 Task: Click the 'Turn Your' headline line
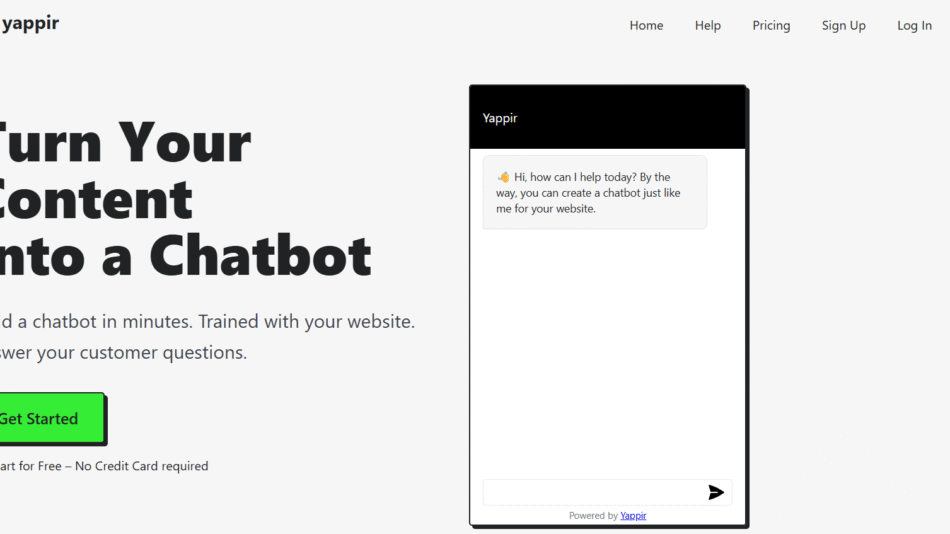tap(125, 143)
